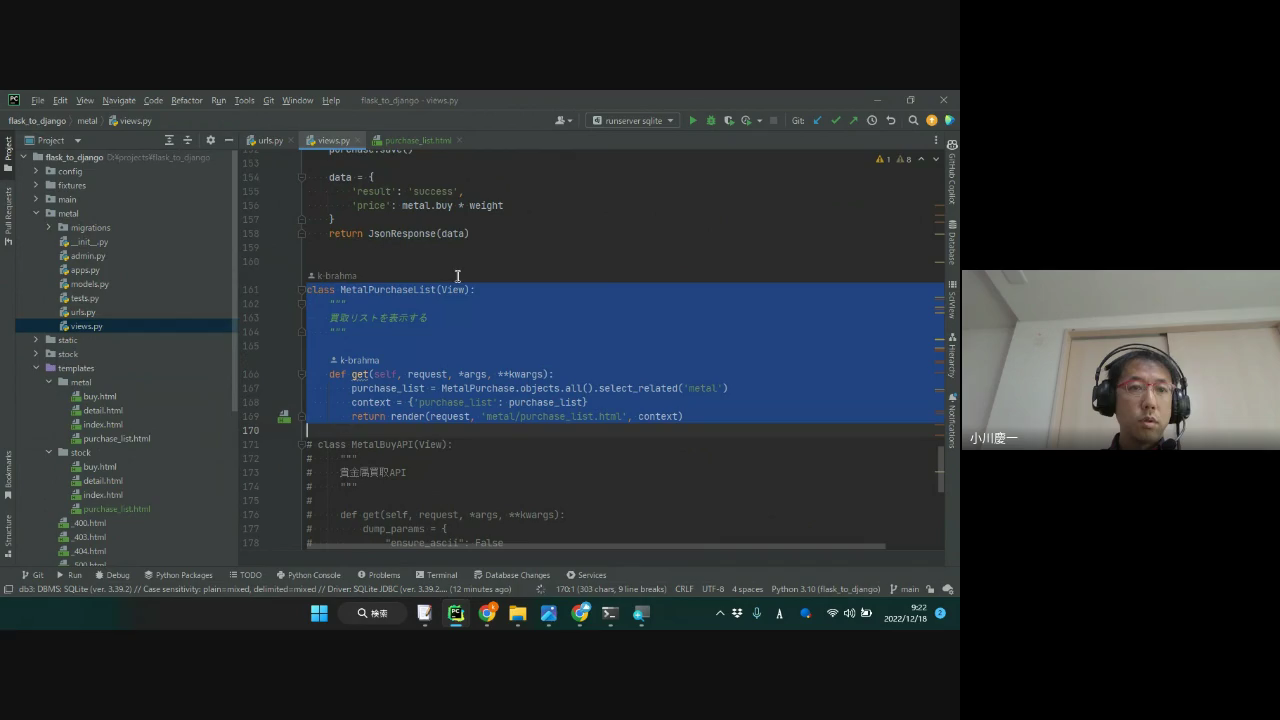Open Project panel settings gear

pos(210,141)
